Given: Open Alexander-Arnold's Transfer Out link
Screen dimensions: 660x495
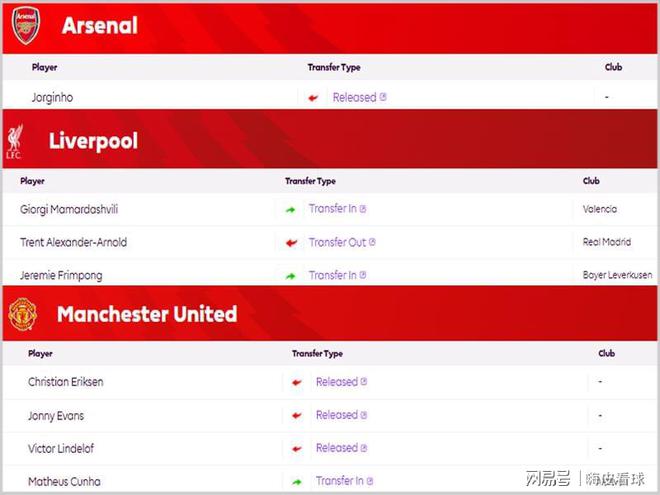Looking at the screenshot, I should [337, 242].
